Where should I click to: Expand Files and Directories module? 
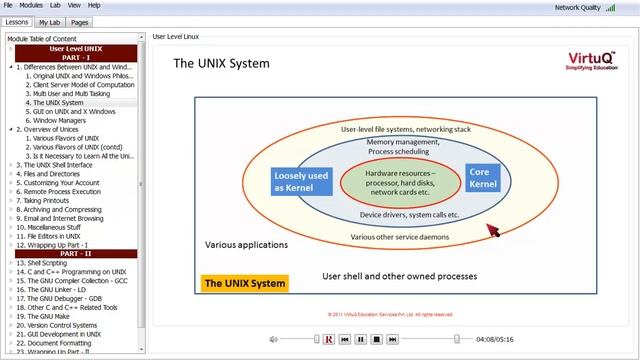coord(11,174)
